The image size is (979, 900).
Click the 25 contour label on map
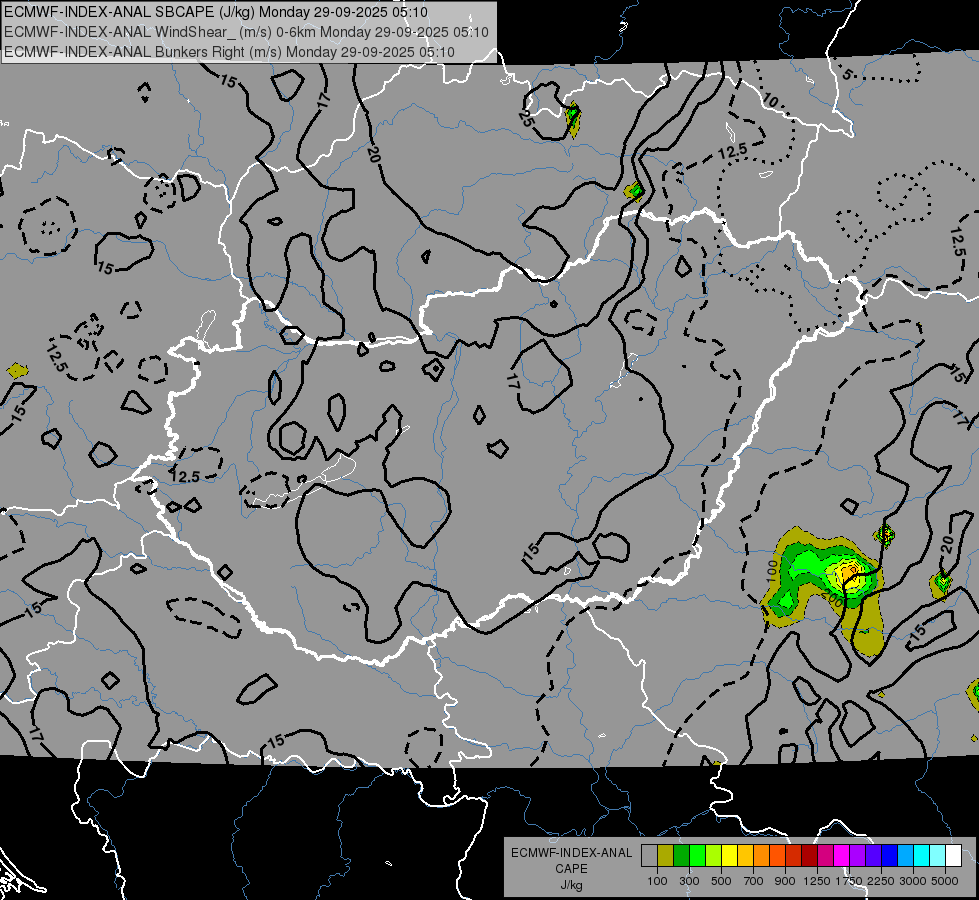[526, 119]
